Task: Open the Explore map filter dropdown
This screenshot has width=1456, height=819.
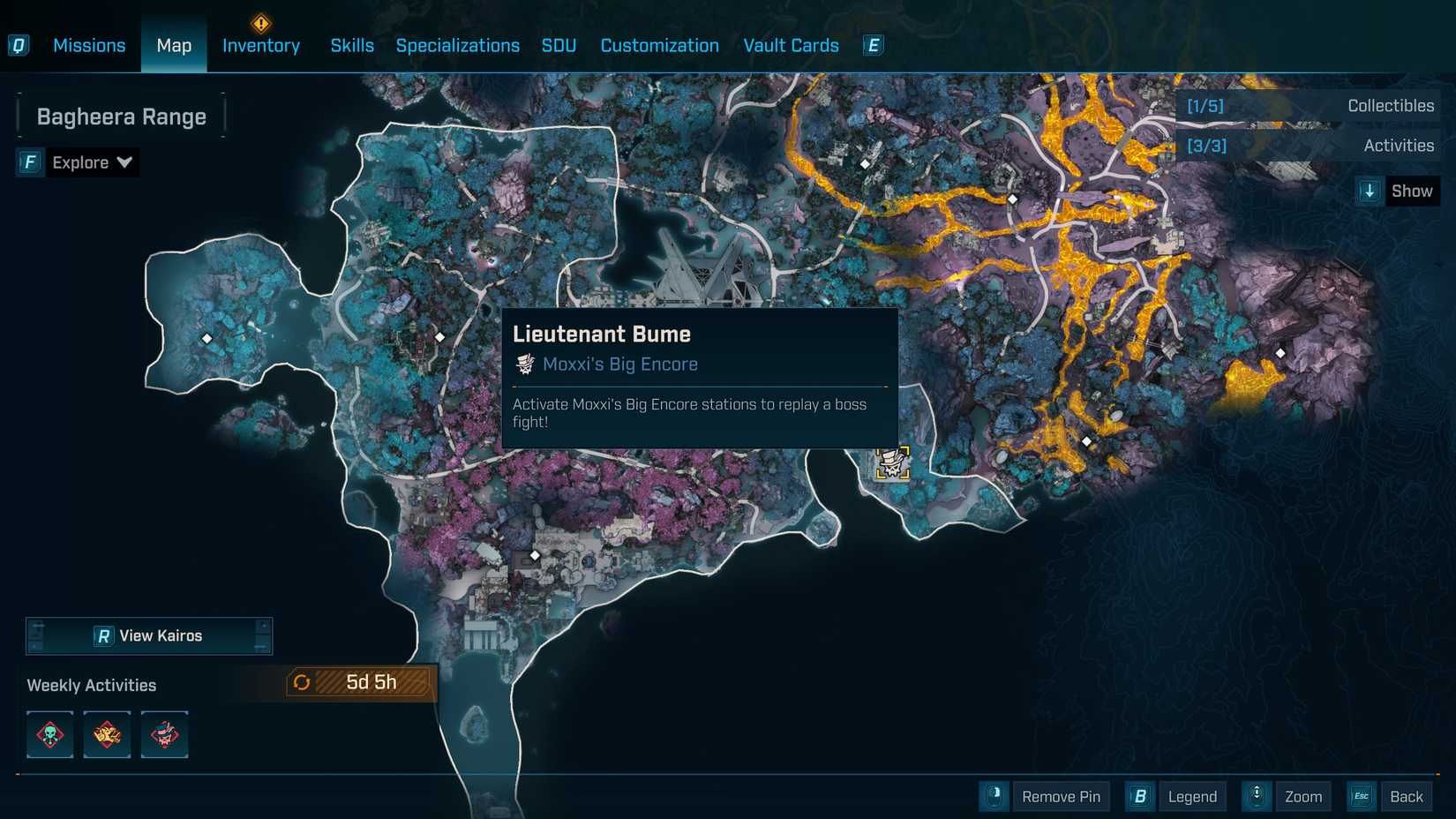Action: click(x=79, y=162)
